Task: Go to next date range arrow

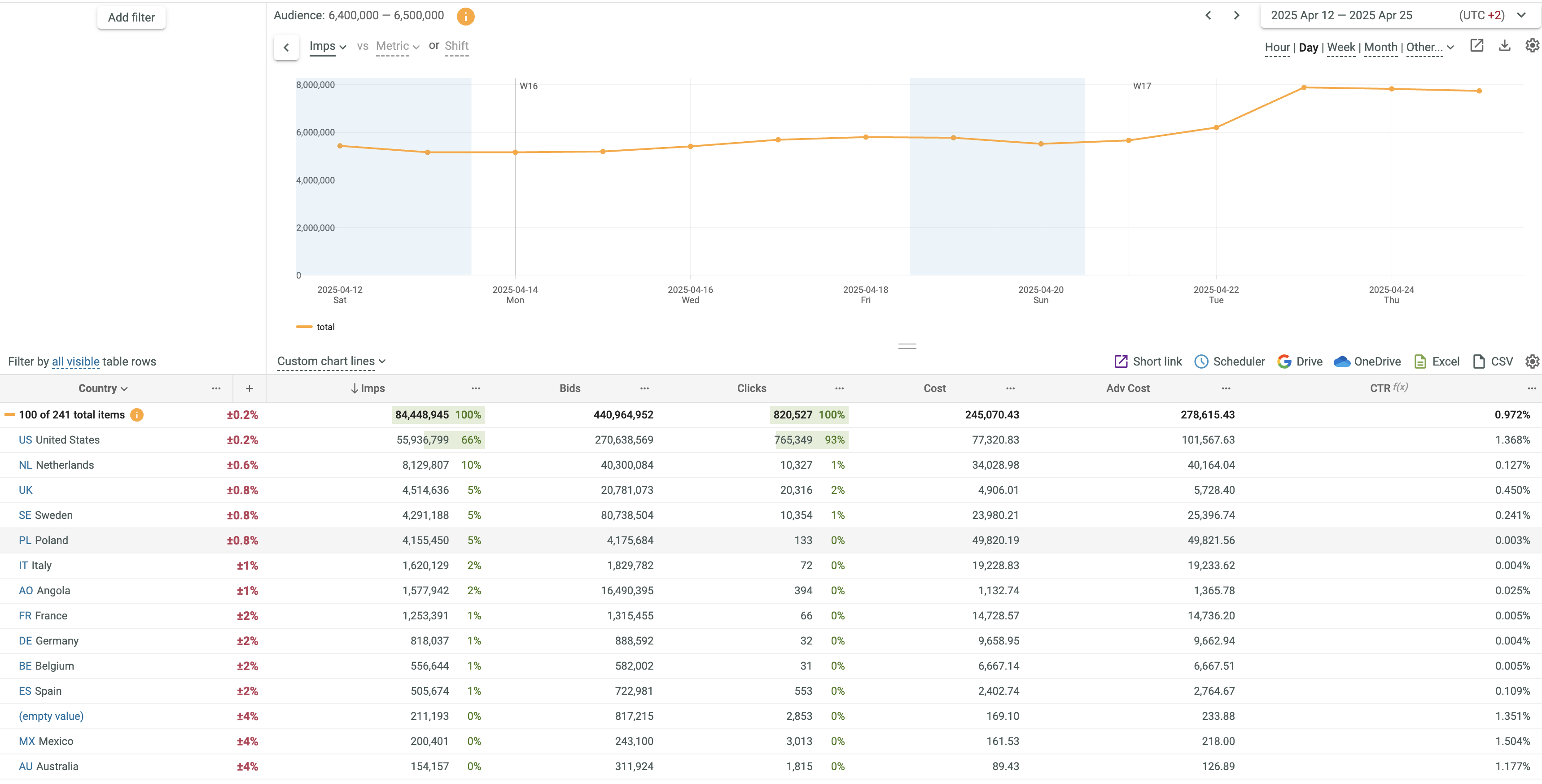Action: tap(1236, 16)
